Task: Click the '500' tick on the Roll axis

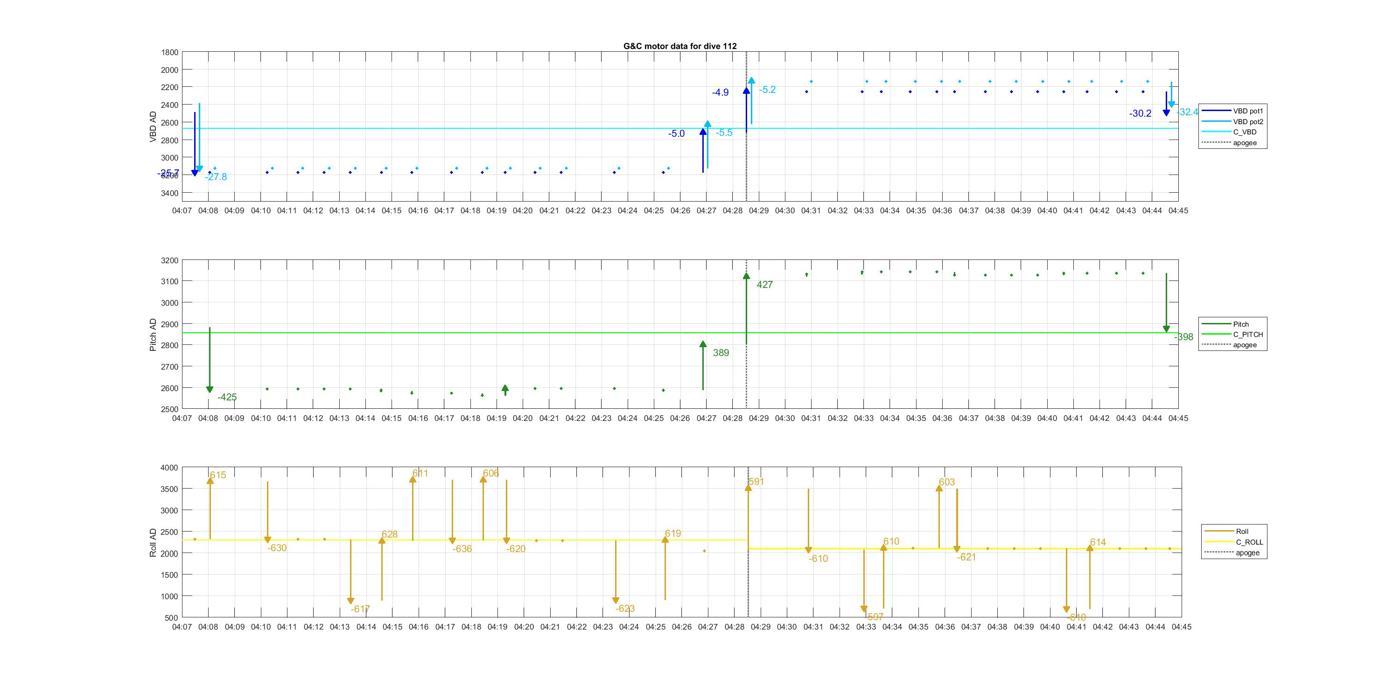Action: 173,618
